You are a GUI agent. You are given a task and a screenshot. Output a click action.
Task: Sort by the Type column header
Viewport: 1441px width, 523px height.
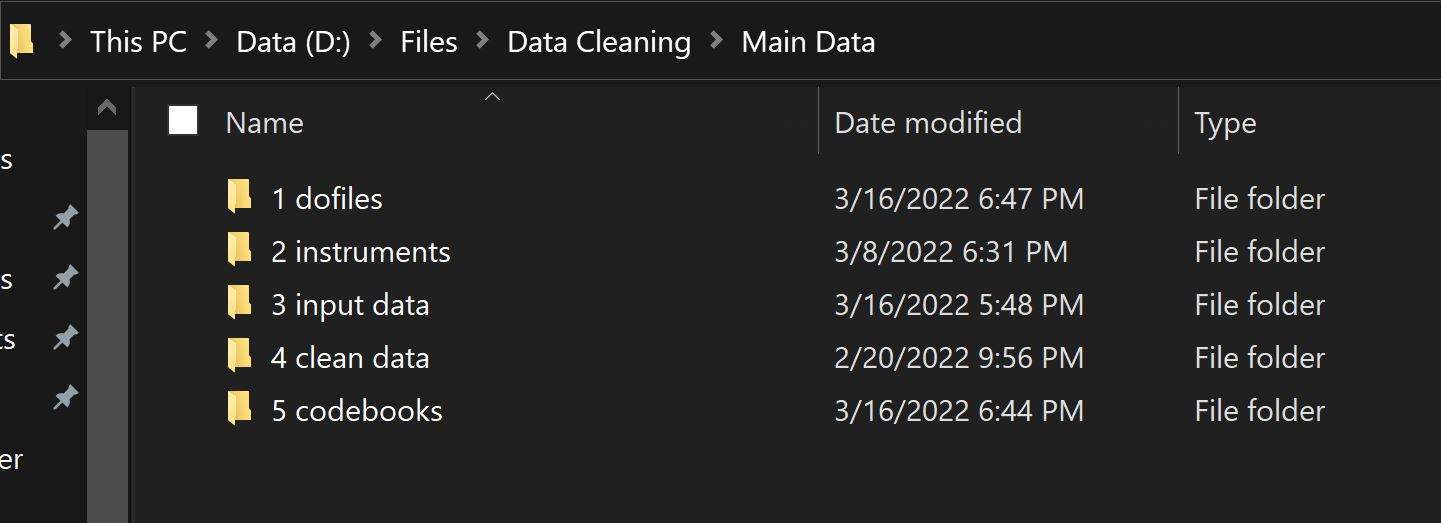click(x=1225, y=123)
